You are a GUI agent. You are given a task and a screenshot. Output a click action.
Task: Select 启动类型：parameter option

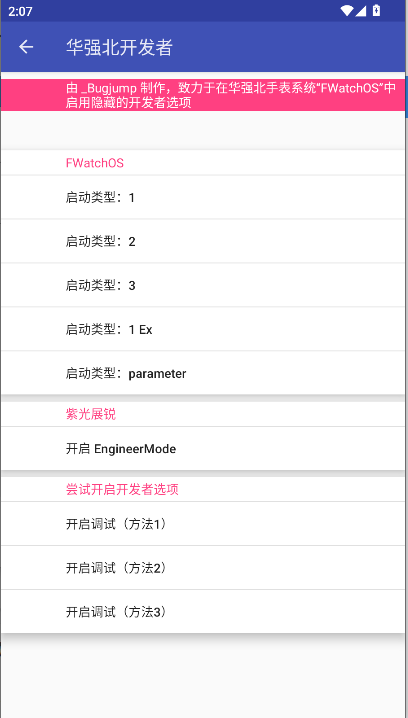point(203,373)
